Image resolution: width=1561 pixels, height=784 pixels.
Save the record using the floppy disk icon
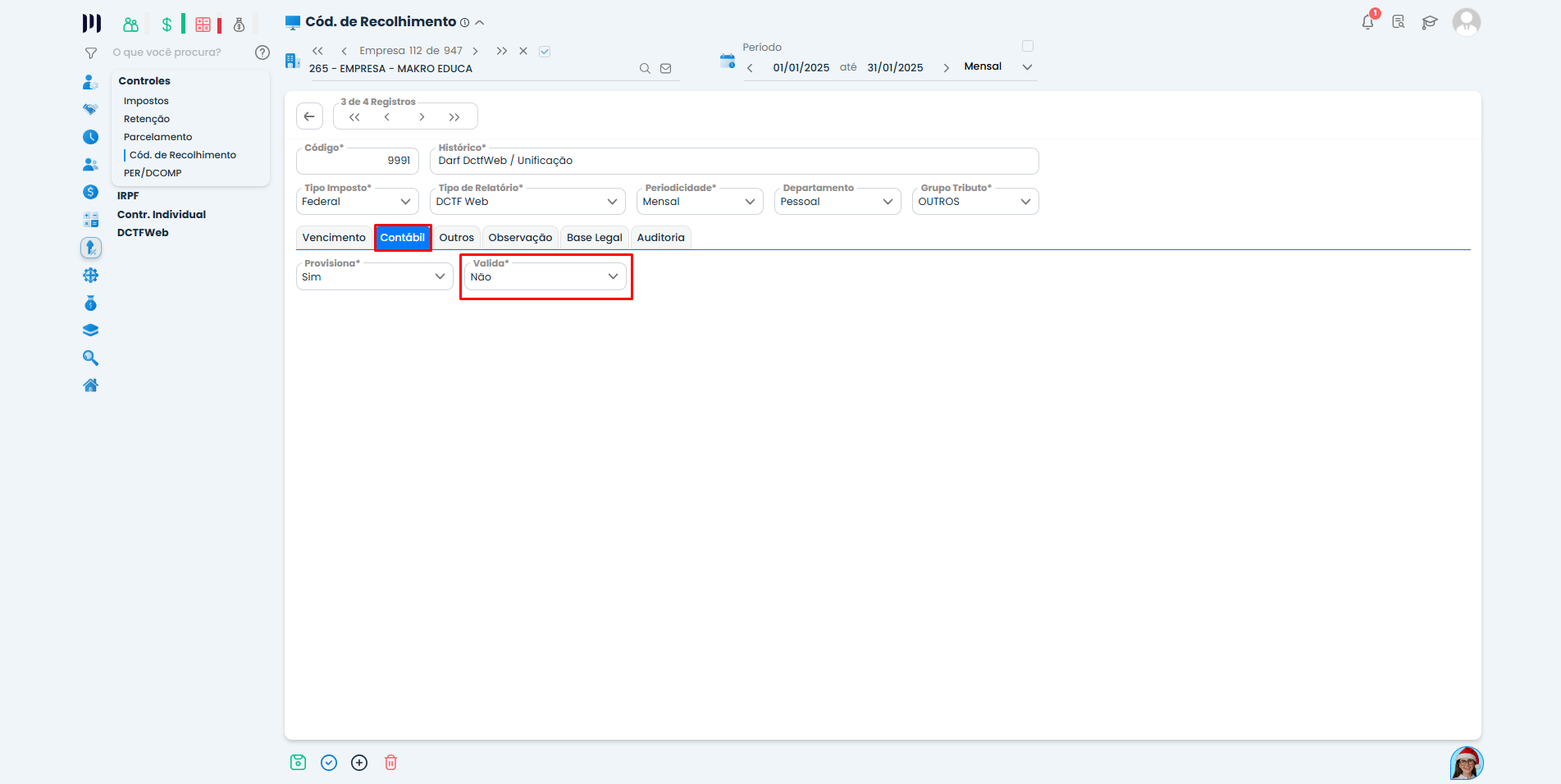(298, 763)
